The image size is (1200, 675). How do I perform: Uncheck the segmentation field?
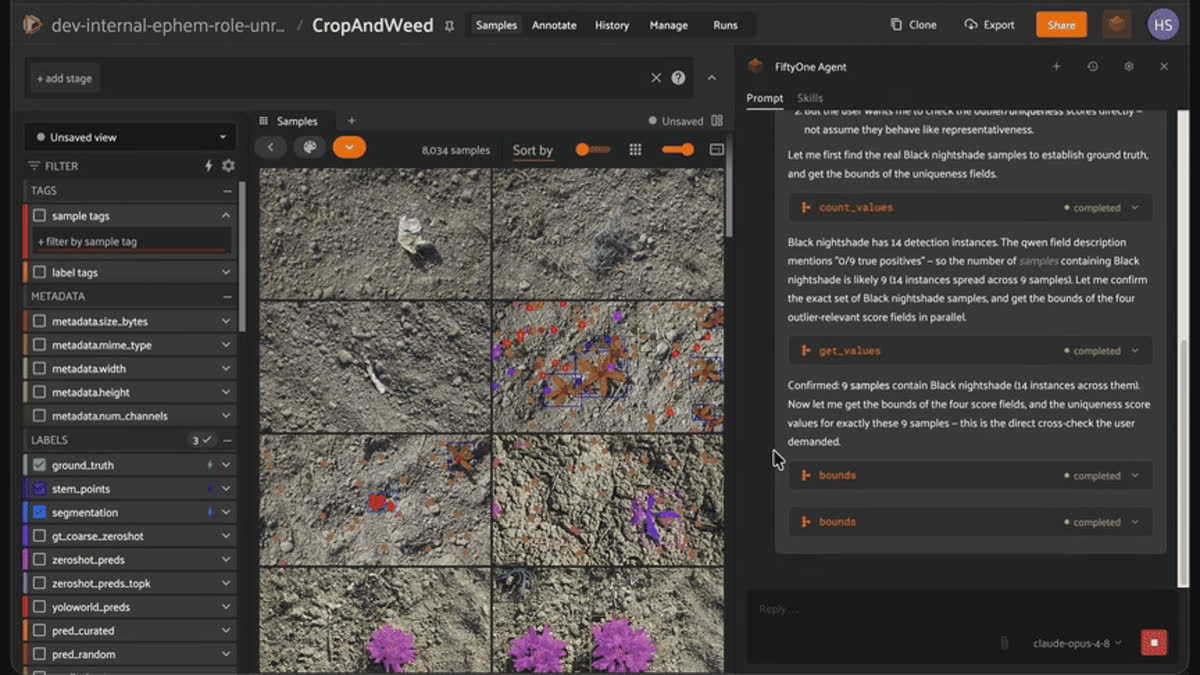(x=39, y=512)
